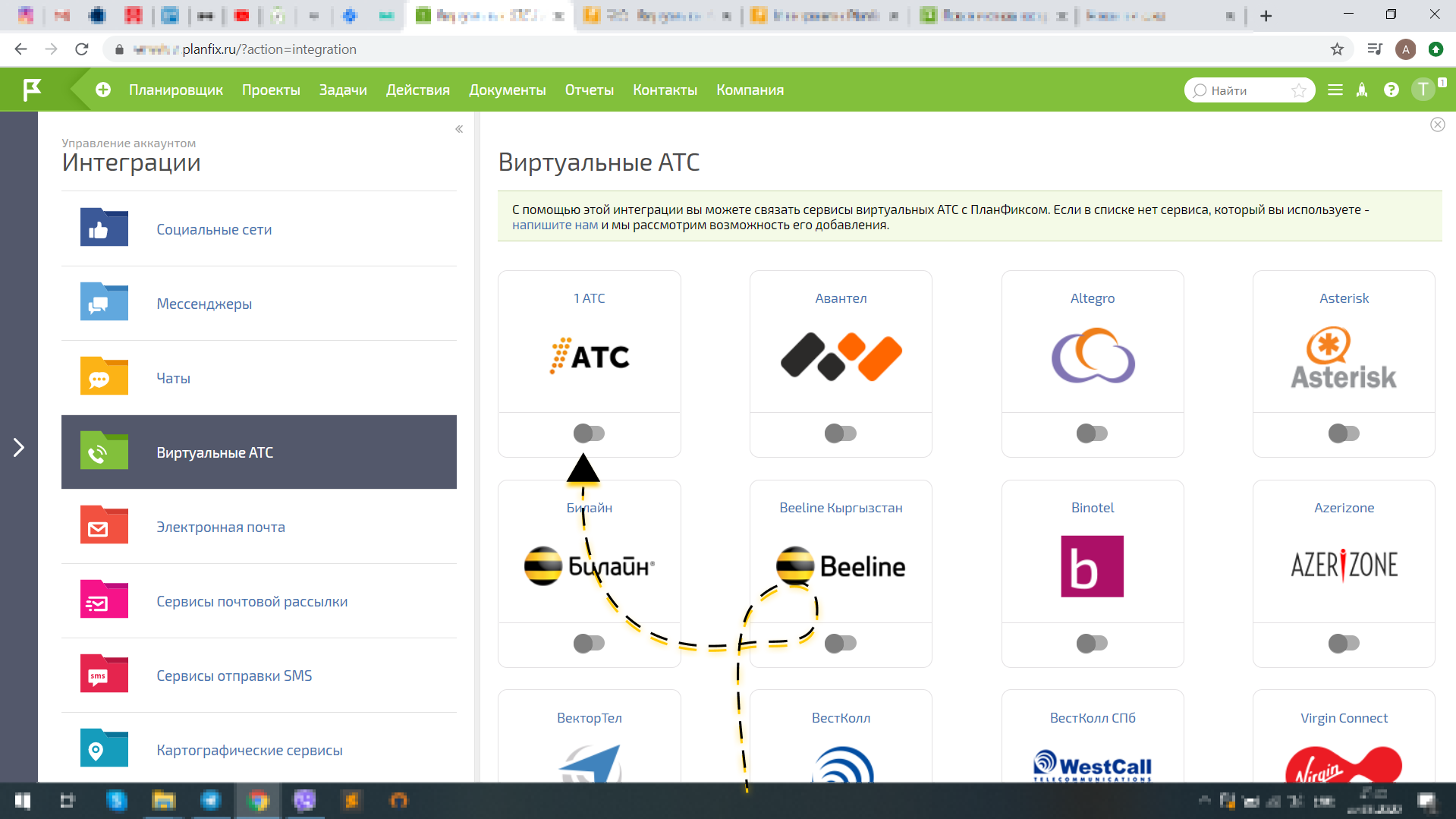This screenshot has width=1456, height=819.
Task: Open the Электронная почта integration category
Action: pyautogui.click(x=220, y=527)
